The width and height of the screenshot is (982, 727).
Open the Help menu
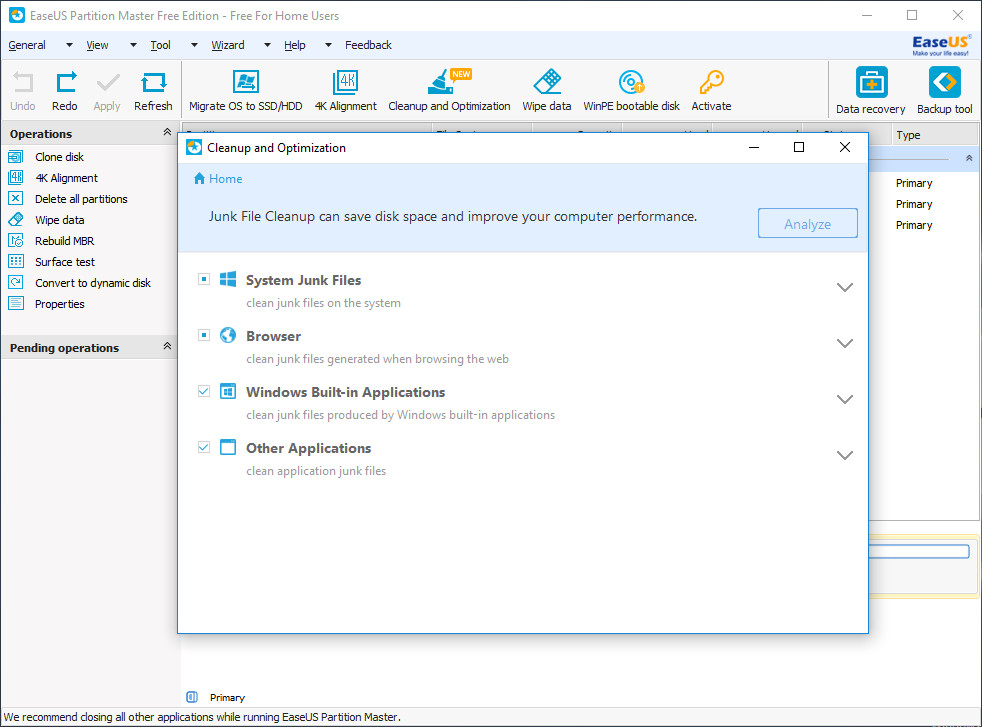pyautogui.click(x=294, y=45)
